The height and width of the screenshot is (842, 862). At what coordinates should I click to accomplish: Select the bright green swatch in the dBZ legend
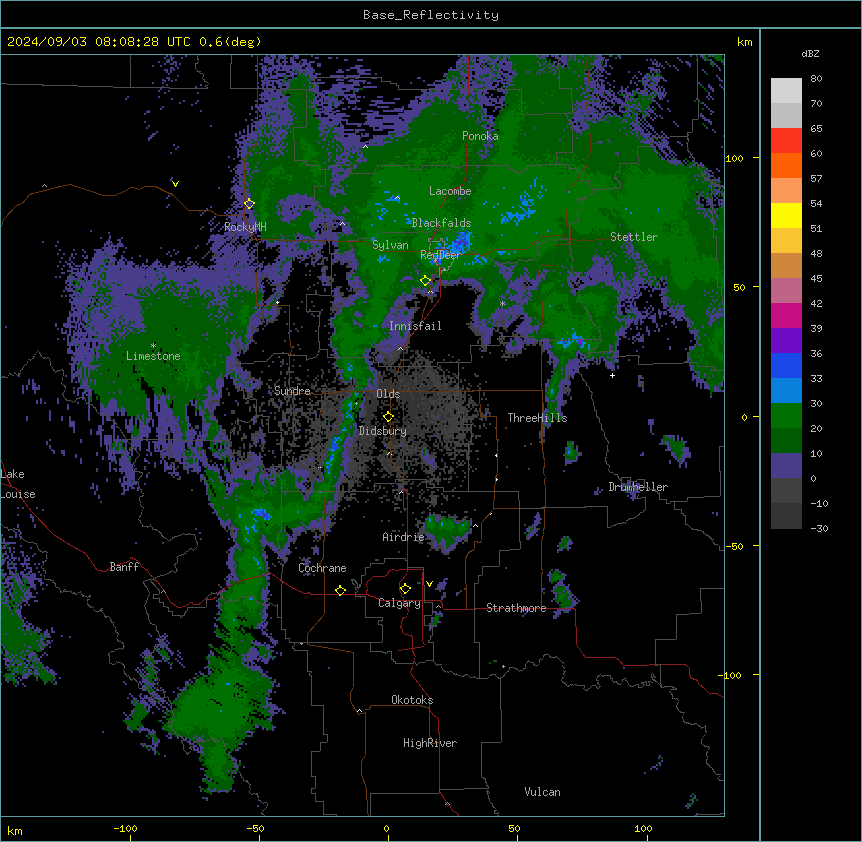point(786,416)
